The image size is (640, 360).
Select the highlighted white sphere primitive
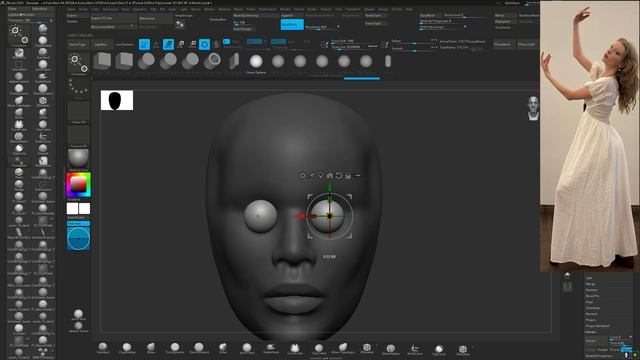(x=256, y=61)
